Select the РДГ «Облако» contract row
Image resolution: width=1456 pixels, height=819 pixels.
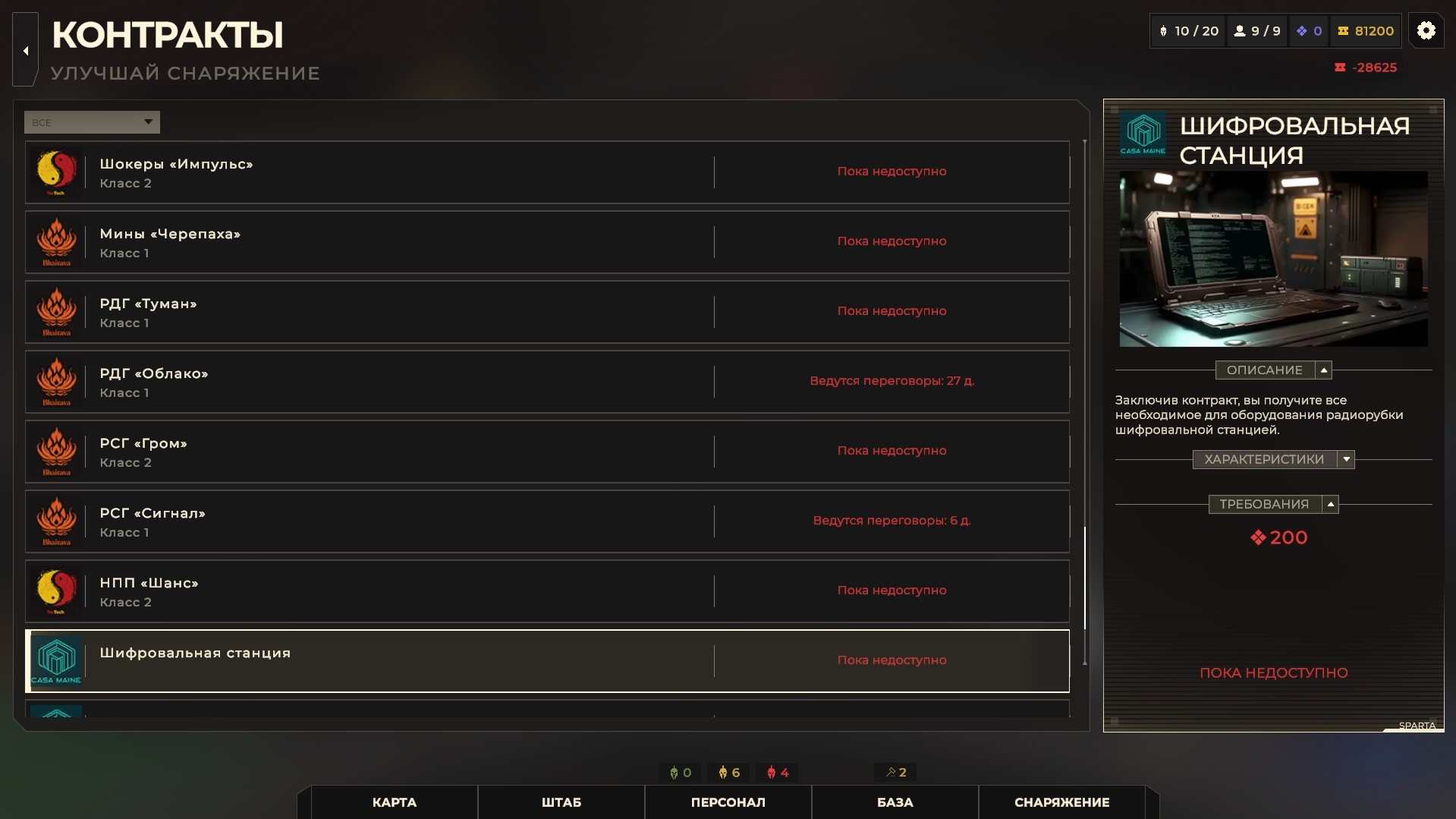pyautogui.click(x=547, y=382)
